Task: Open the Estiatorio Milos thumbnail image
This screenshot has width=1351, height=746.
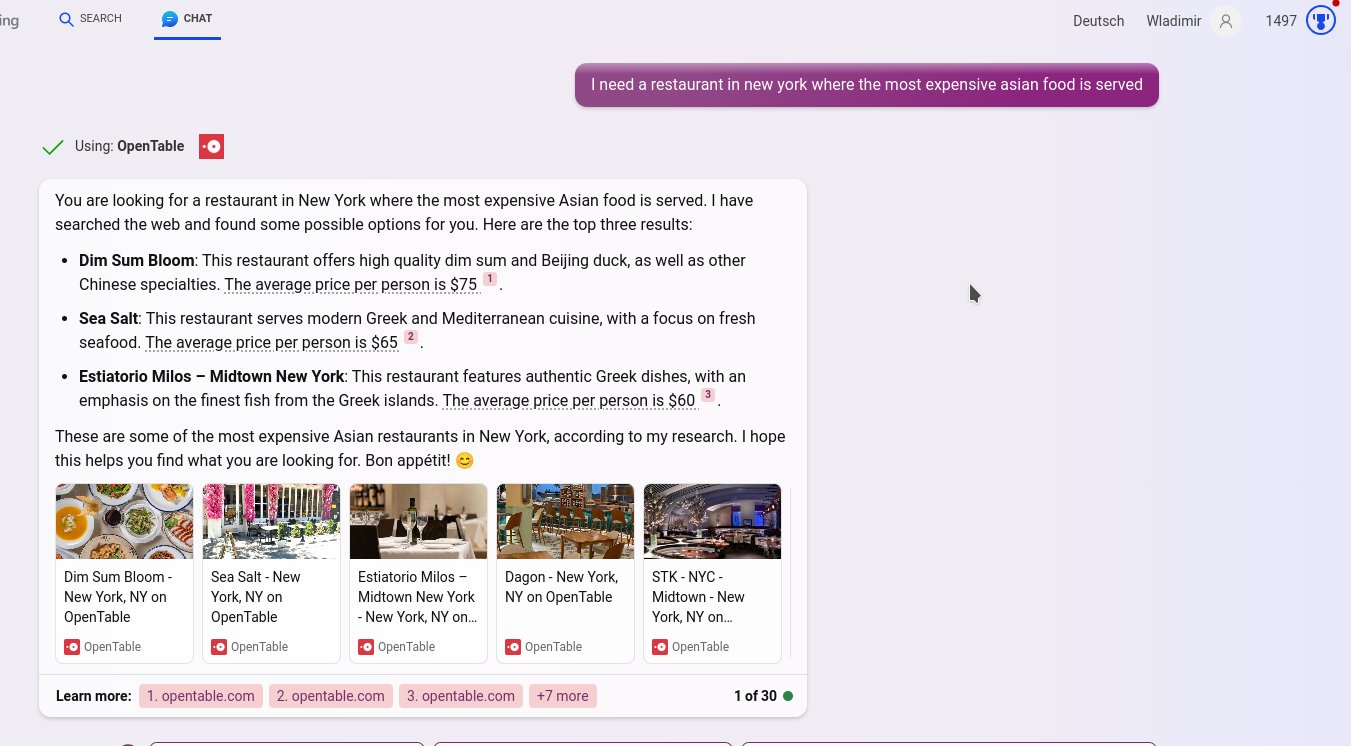Action: pos(418,521)
